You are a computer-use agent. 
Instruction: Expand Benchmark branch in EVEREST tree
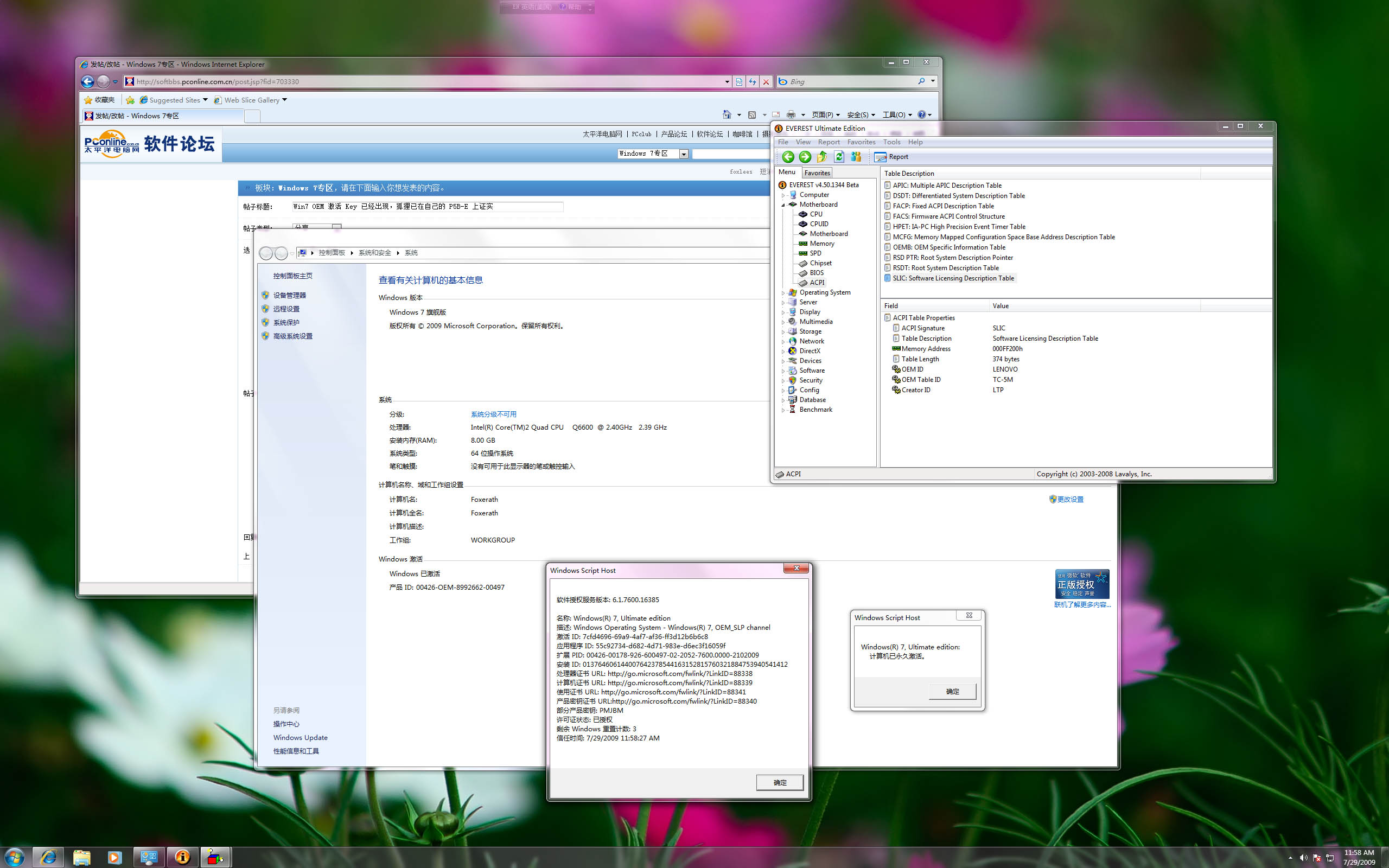[783, 410]
